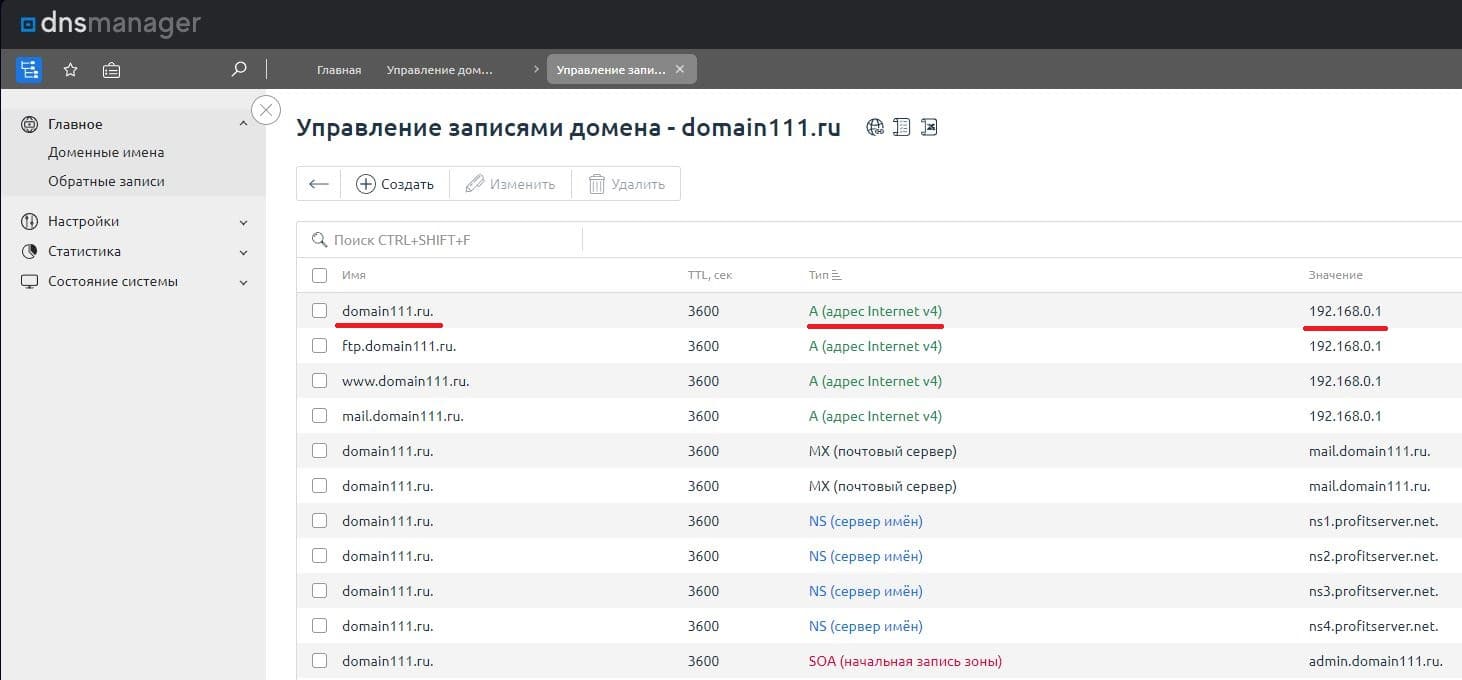Screen dimensions: 1462x680
Task: Click the Изменить button
Action: pyautogui.click(x=510, y=184)
